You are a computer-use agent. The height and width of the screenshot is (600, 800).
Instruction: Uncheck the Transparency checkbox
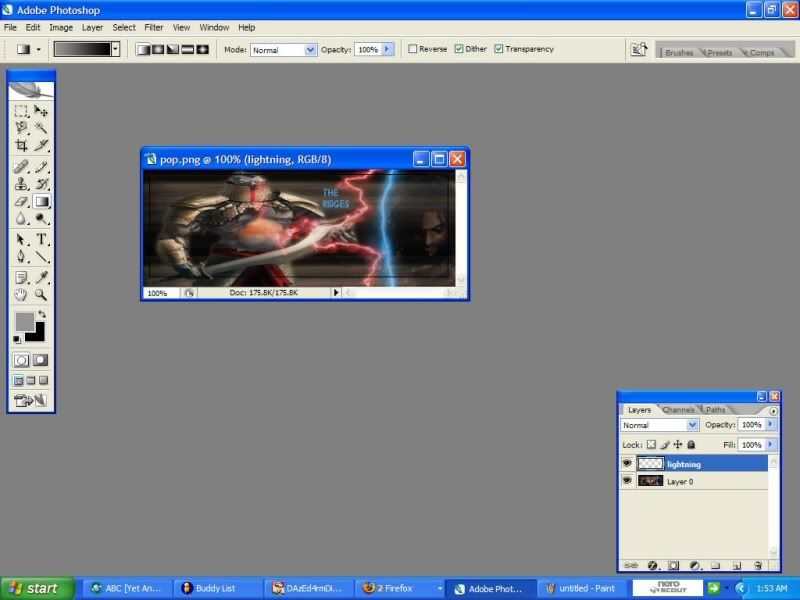(x=498, y=49)
